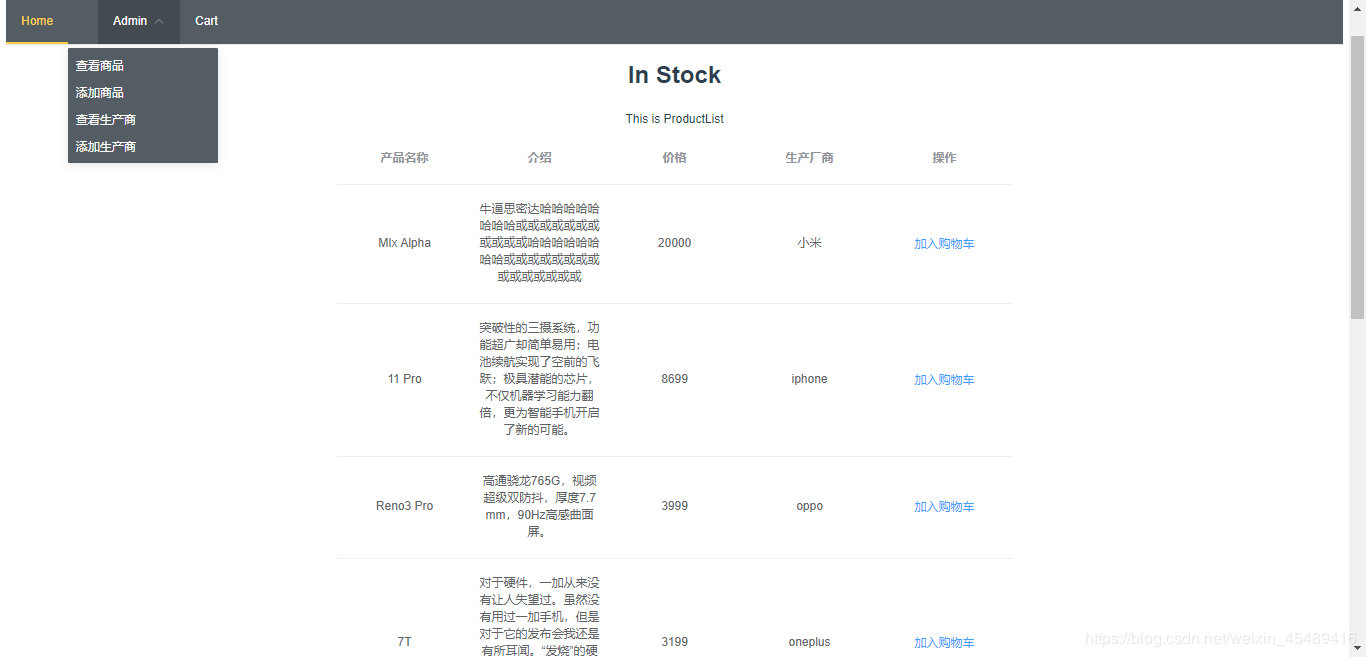Screen dimensions: 1366x657
Task: Select the 7T product name
Action: click(x=404, y=642)
